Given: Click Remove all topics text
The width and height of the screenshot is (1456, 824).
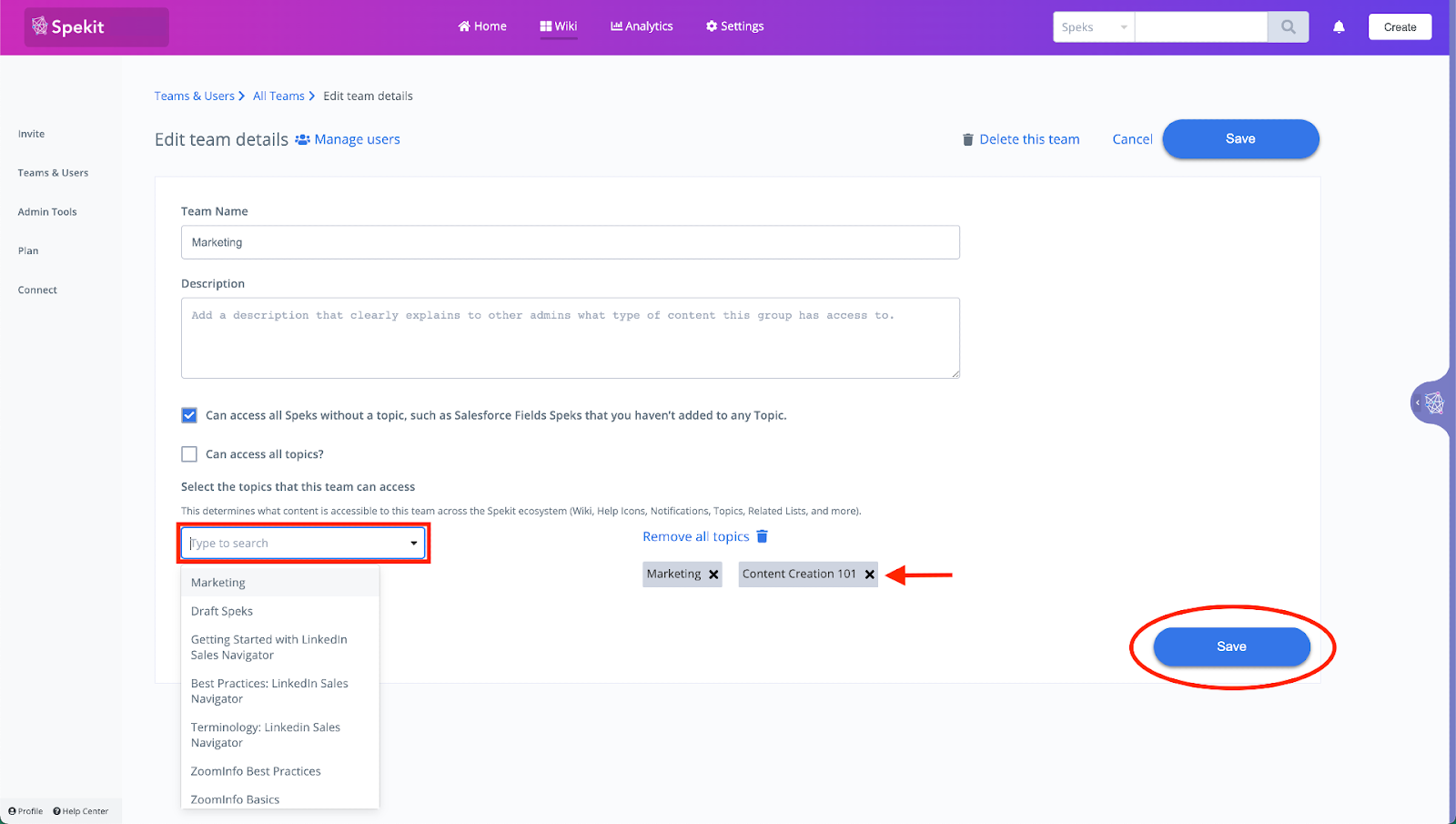Looking at the screenshot, I should pos(696,536).
